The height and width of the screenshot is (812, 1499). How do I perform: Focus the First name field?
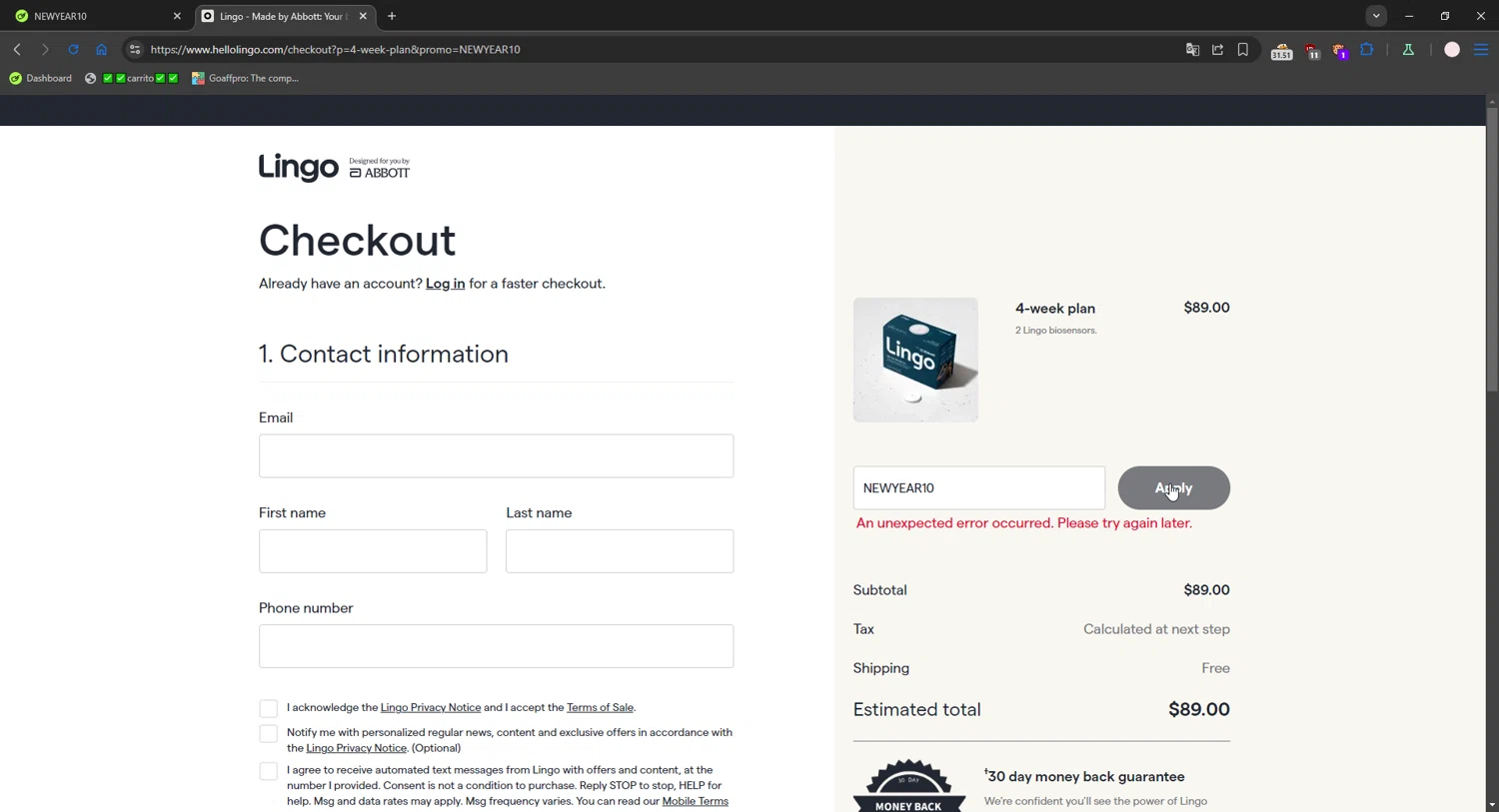click(x=373, y=551)
